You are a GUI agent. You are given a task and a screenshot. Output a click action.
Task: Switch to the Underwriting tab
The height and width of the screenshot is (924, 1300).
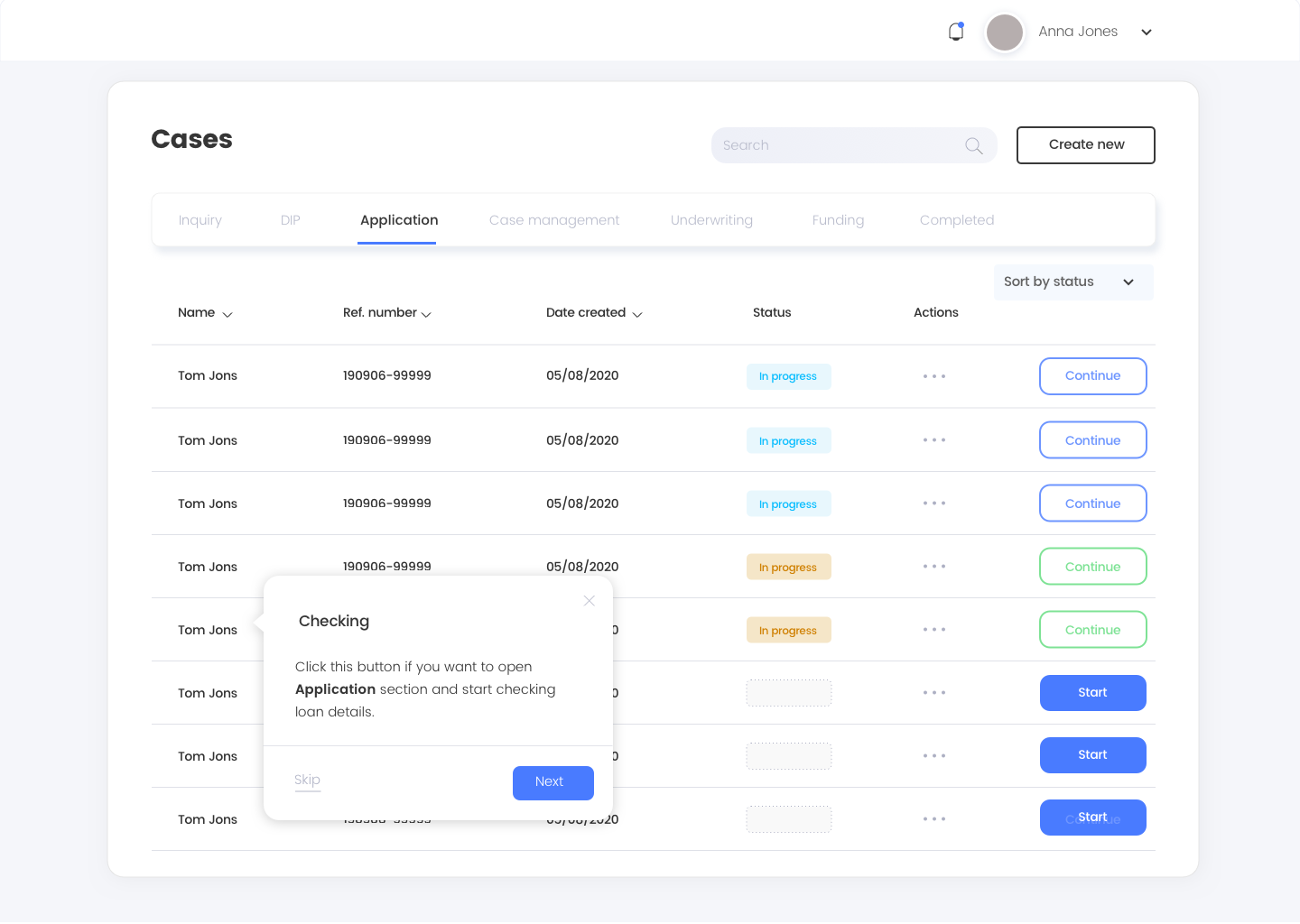coord(711,219)
